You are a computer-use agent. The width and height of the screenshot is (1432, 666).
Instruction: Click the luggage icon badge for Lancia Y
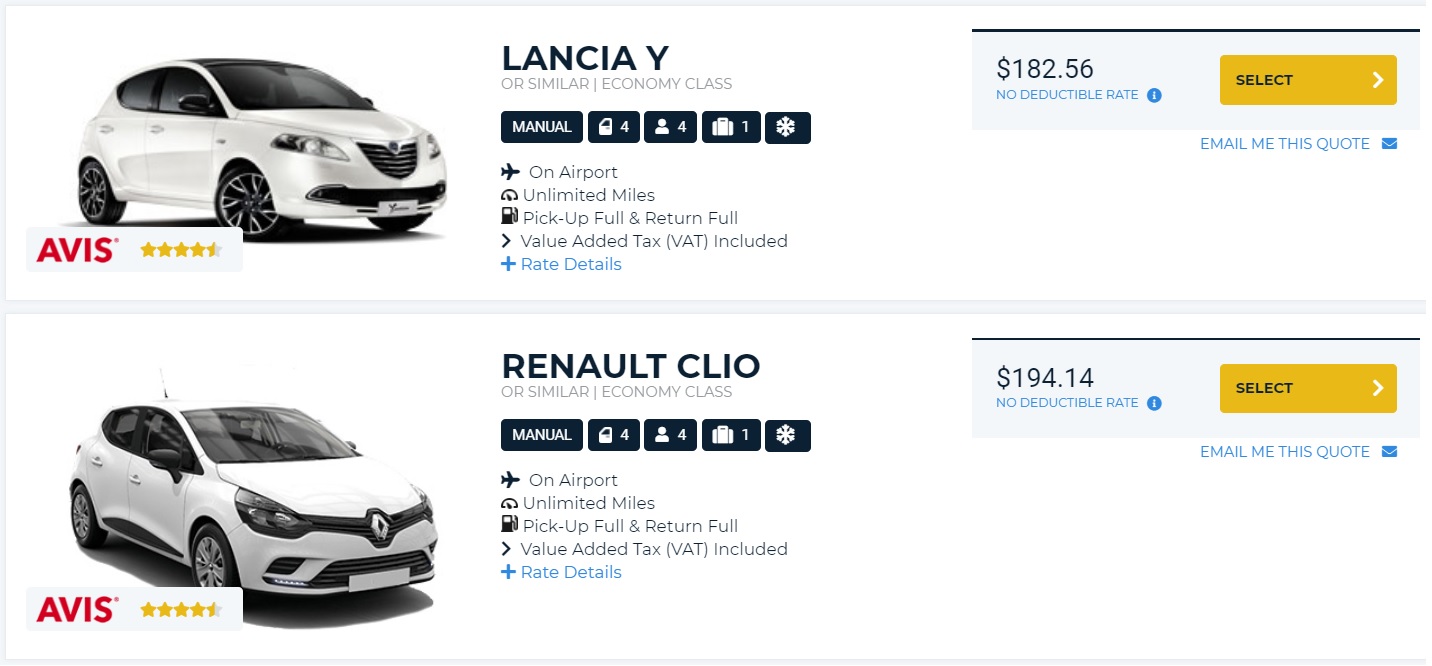[731, 128]
